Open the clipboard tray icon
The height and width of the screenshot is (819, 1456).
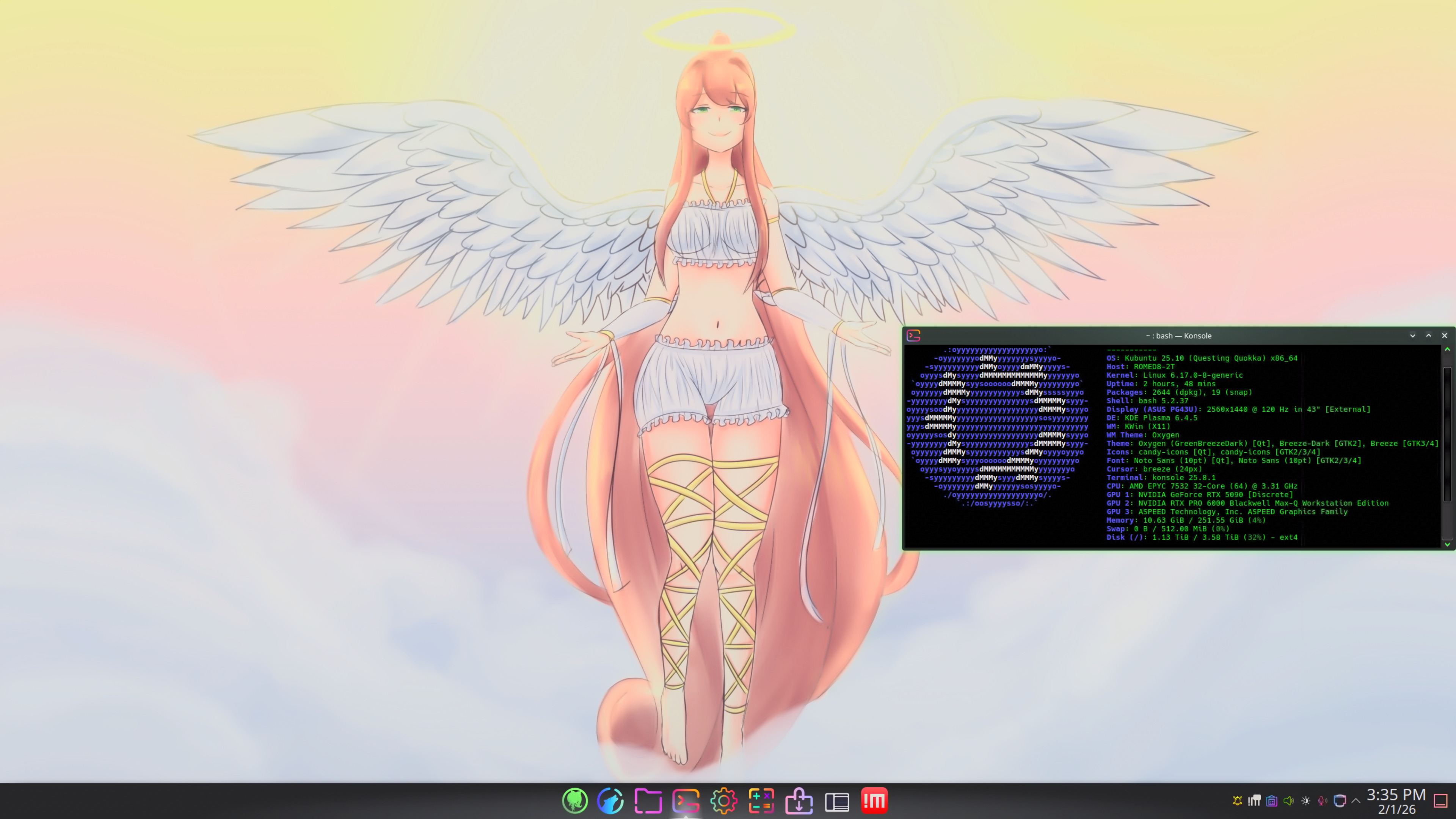1271,800
